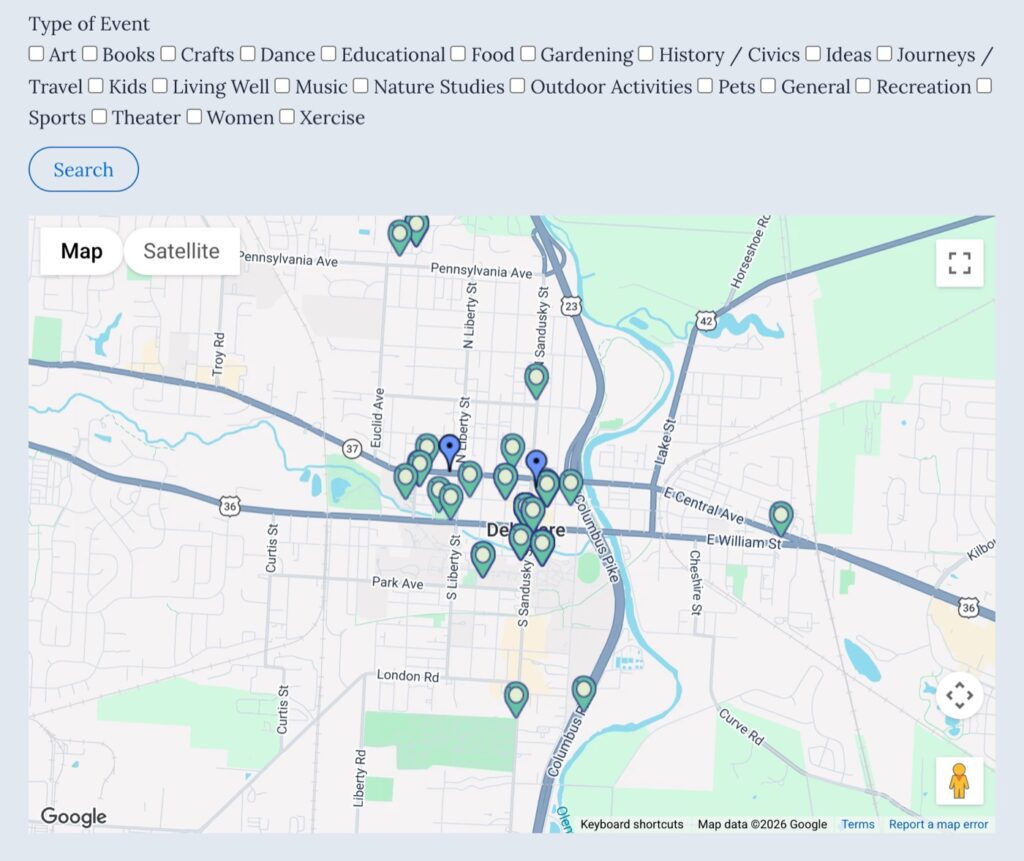Tick the Dance checkbox
1024x861 pixels.
(x=248, y=54)
